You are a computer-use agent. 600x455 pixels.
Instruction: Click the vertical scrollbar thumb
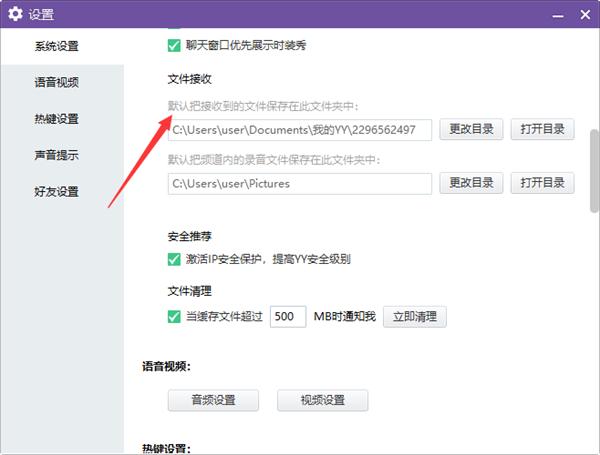[594, 171]
